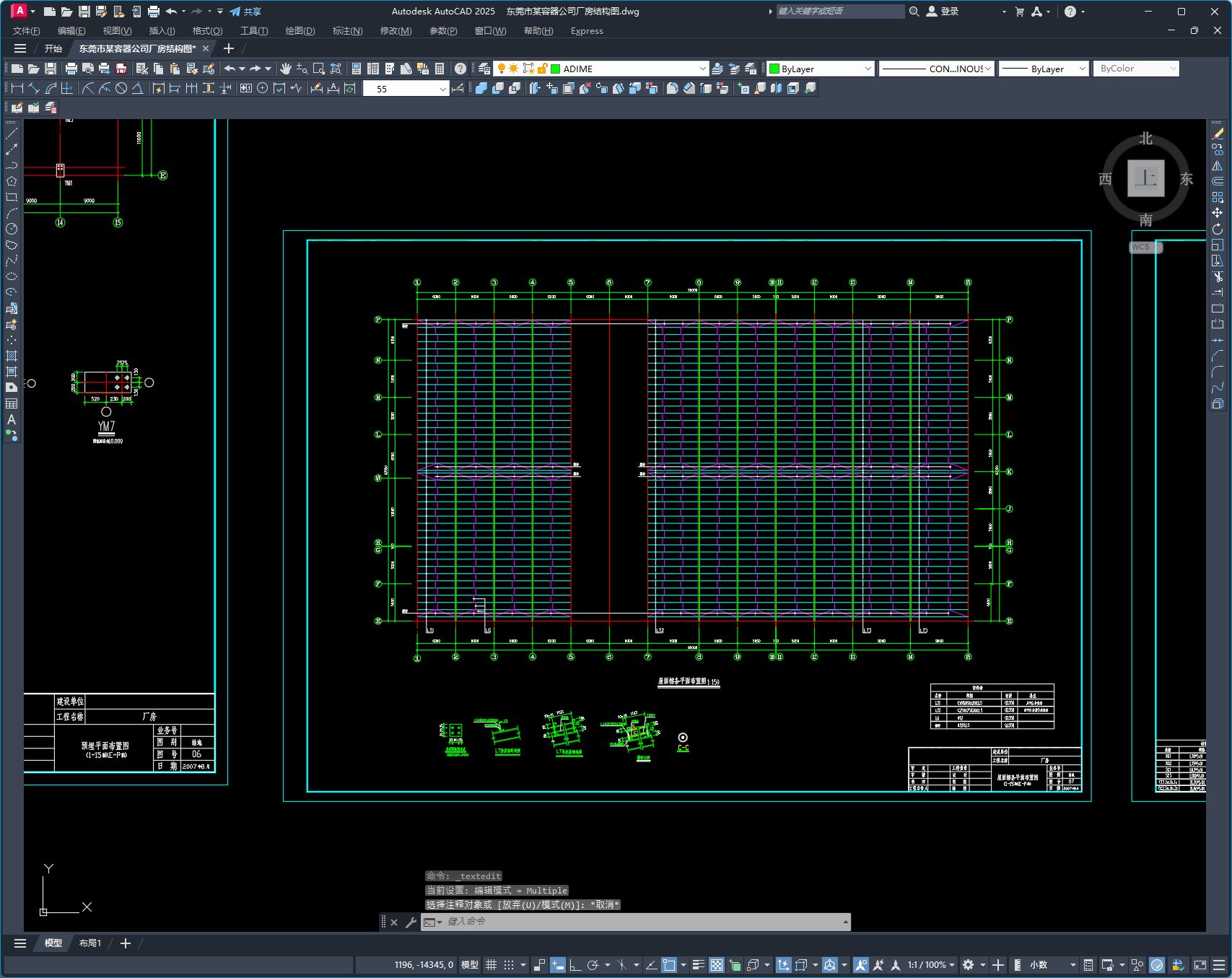Switch to the 布局1 layout tab

pos(90,943)
